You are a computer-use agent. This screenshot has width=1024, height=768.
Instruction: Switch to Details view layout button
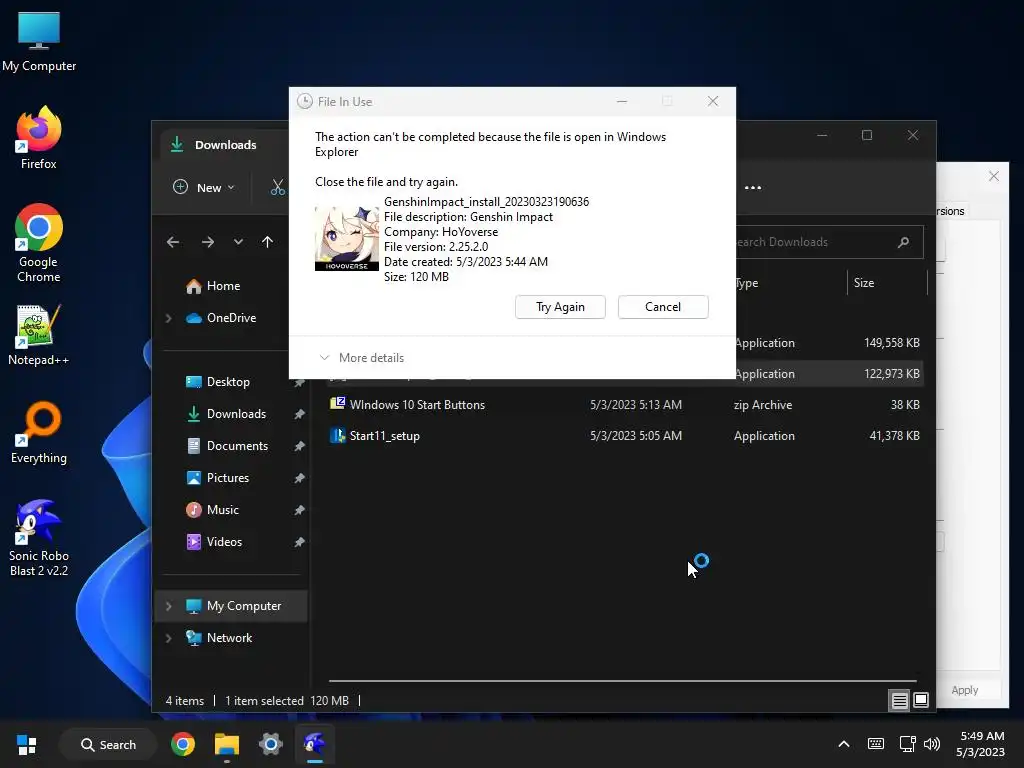(899, 701)
